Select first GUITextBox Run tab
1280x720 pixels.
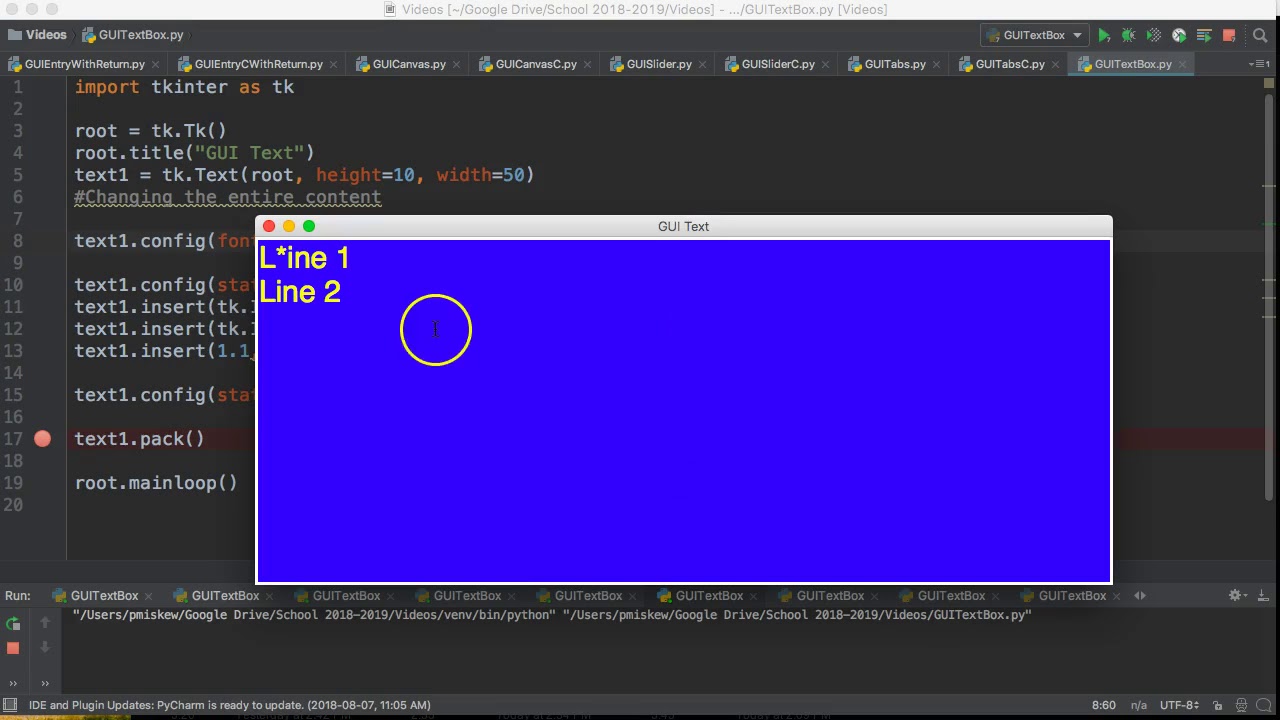tap(104, 596)
